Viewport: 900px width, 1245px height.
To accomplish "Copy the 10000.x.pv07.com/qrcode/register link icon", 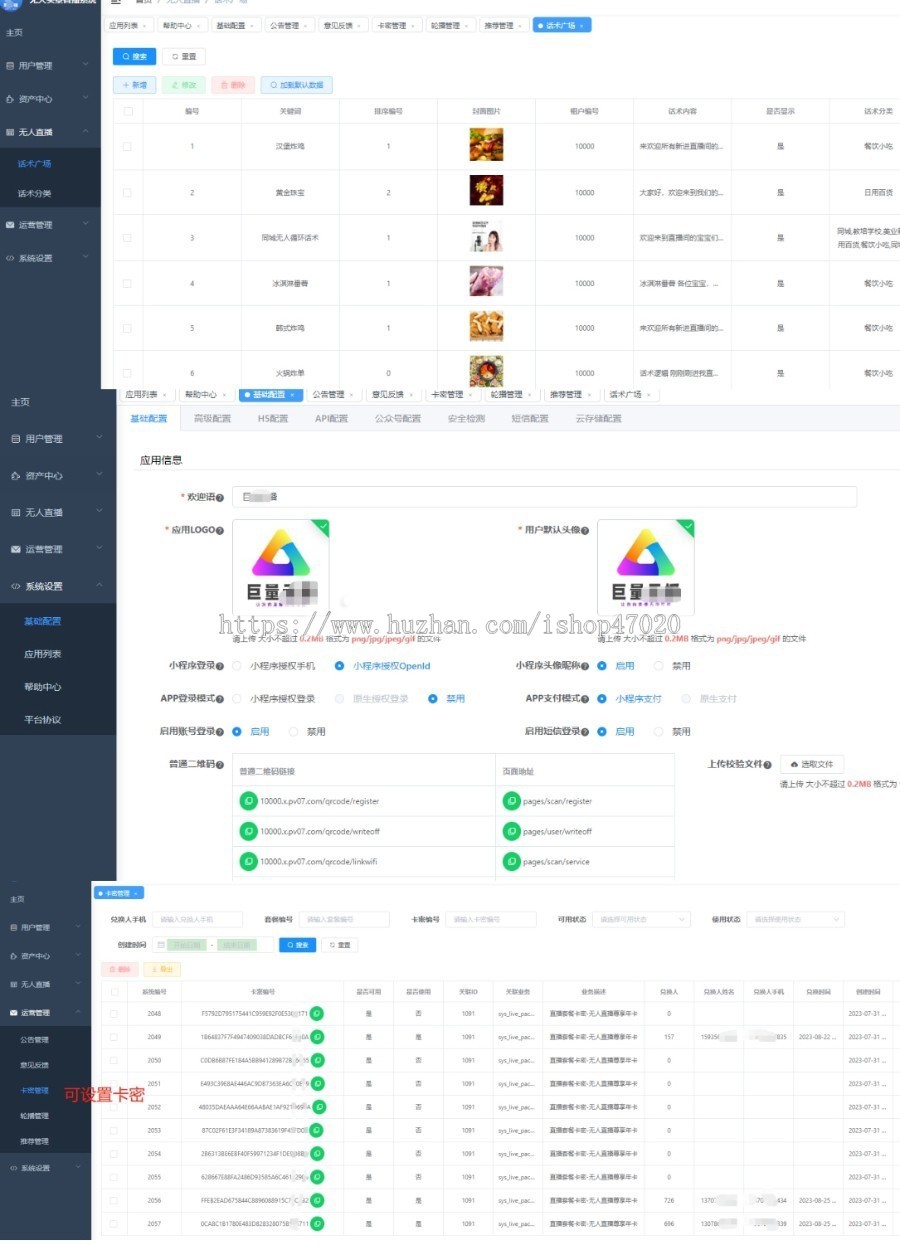I will (x=248, y=801).
